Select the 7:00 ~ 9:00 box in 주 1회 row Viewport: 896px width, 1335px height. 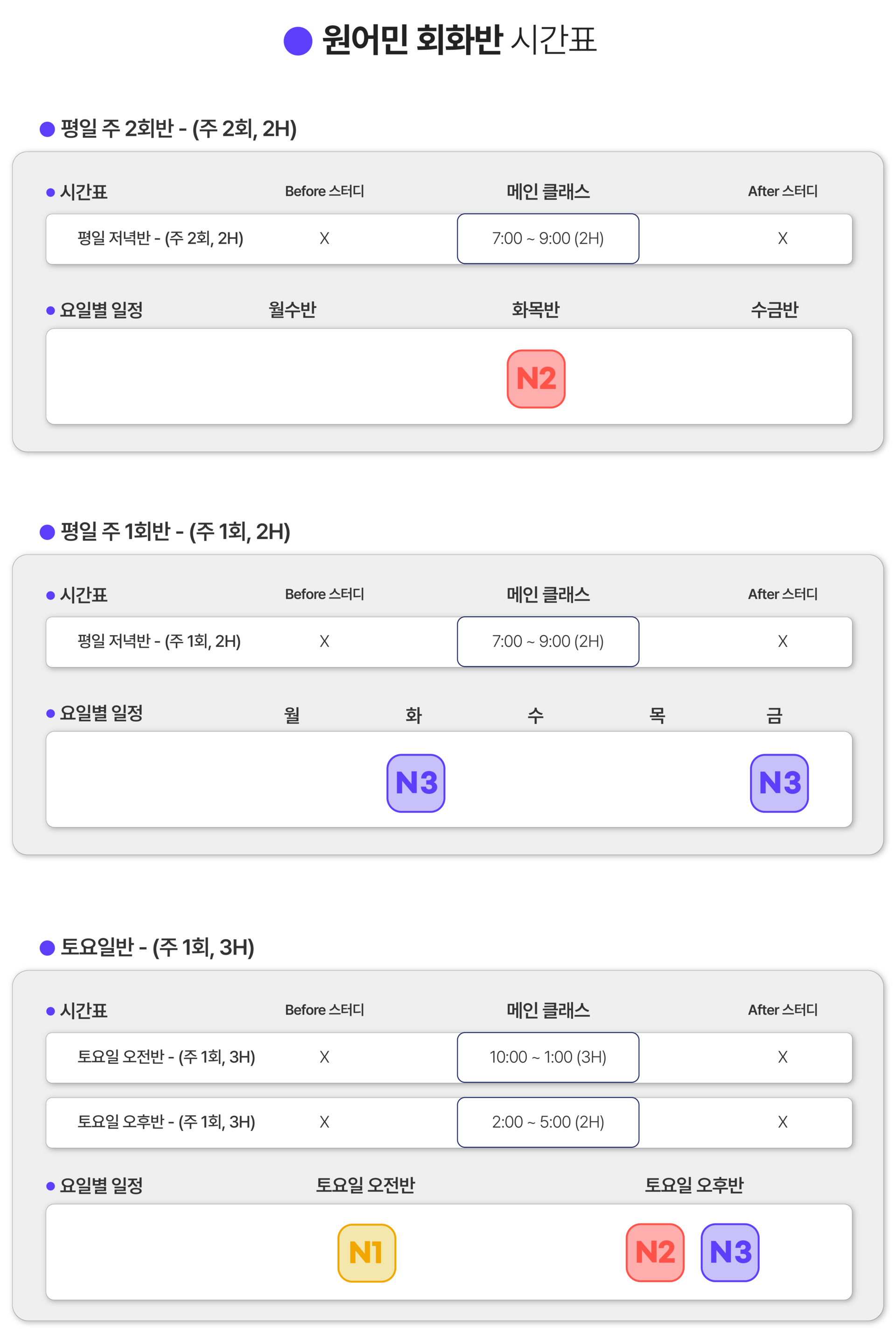pos(548,641)
